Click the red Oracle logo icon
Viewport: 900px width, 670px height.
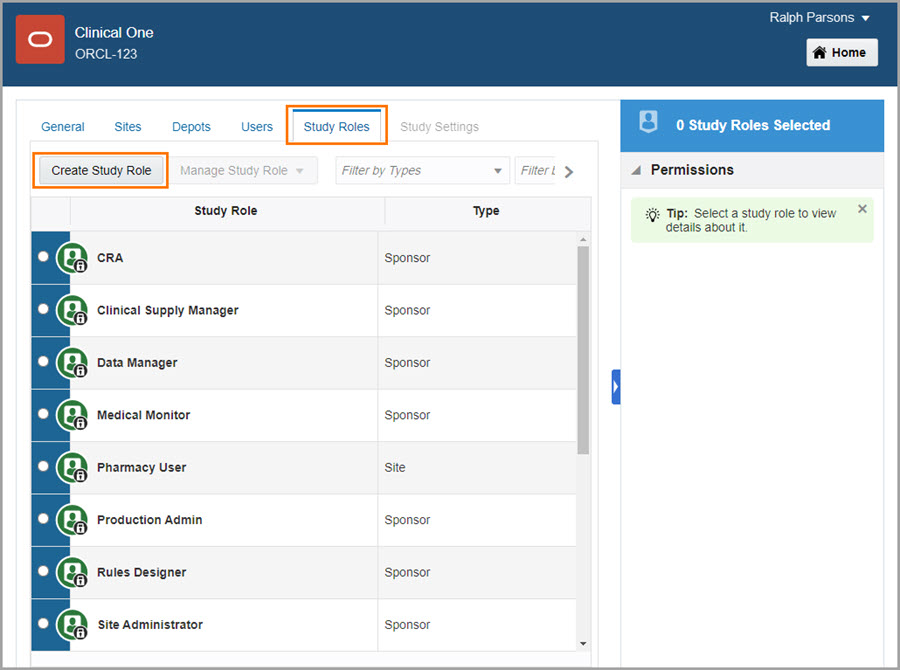pyautogui.click(x=41, y=40)
